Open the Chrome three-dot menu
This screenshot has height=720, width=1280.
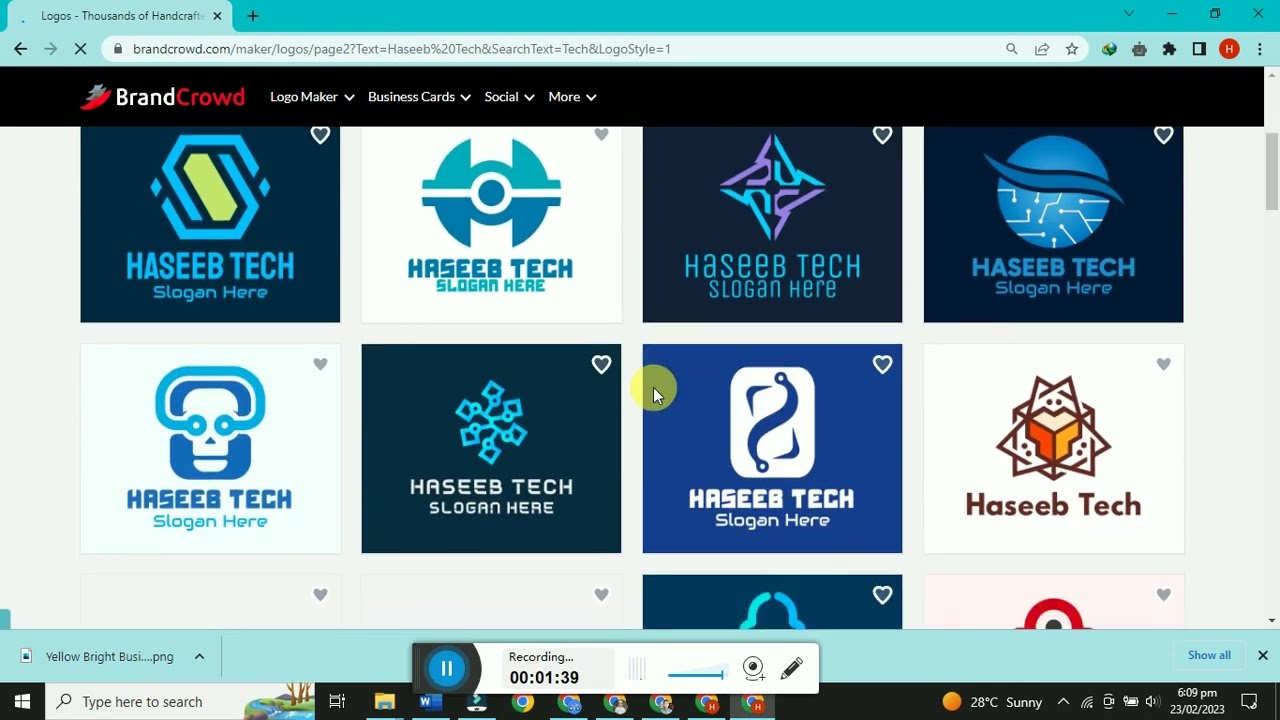pyautogui.click(x=1259, y=49)
